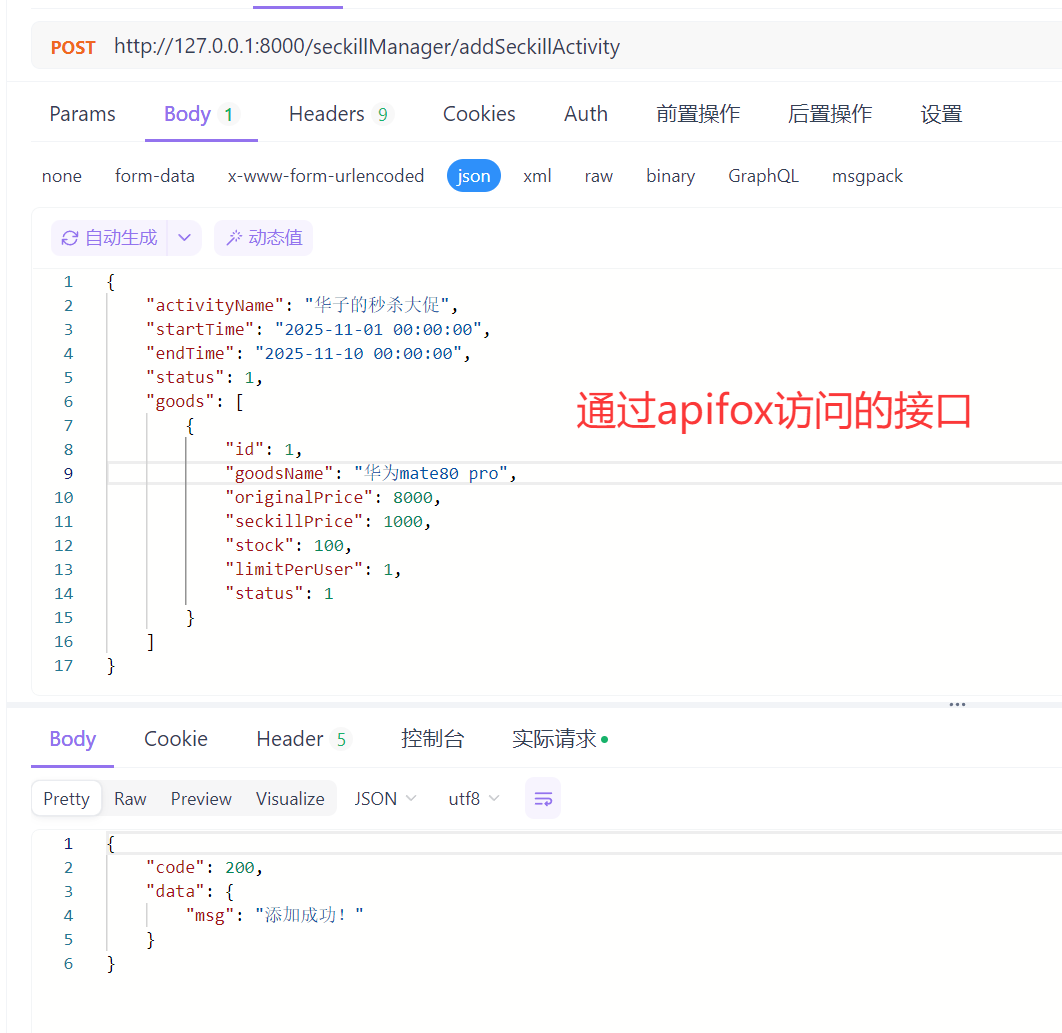
Task: Select the form-data body type
Action: point(154,176)
